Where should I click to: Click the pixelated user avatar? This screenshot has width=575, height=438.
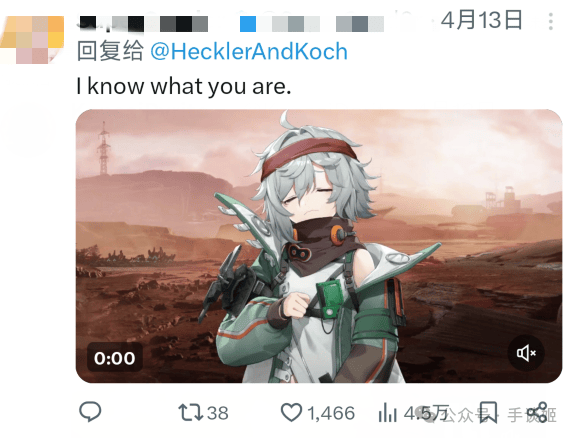click(x=32, y=40)
